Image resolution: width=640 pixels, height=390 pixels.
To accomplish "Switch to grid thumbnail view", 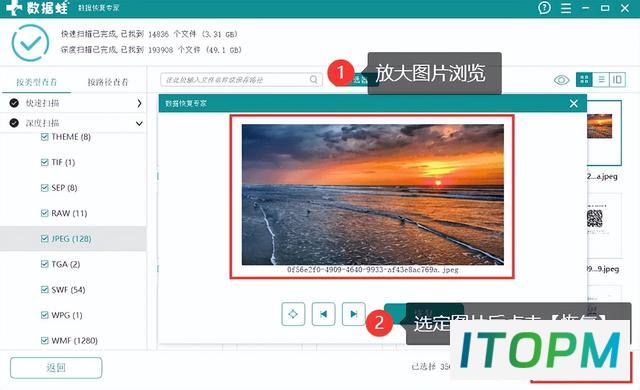I will tap(584, 80).
